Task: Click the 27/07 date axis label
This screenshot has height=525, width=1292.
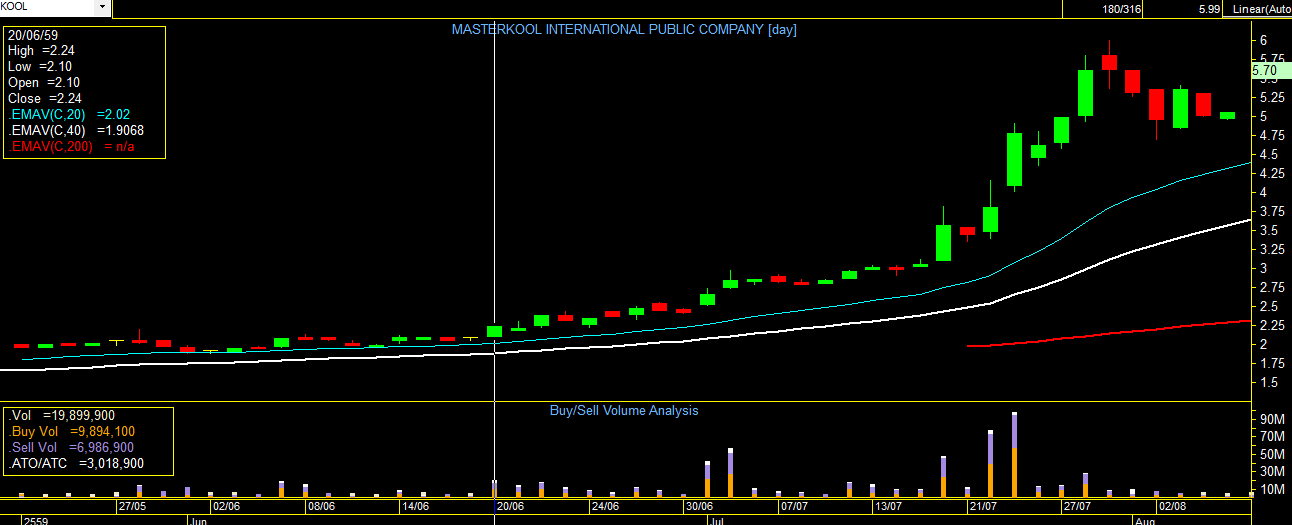Action: (x=1077, y=507)
